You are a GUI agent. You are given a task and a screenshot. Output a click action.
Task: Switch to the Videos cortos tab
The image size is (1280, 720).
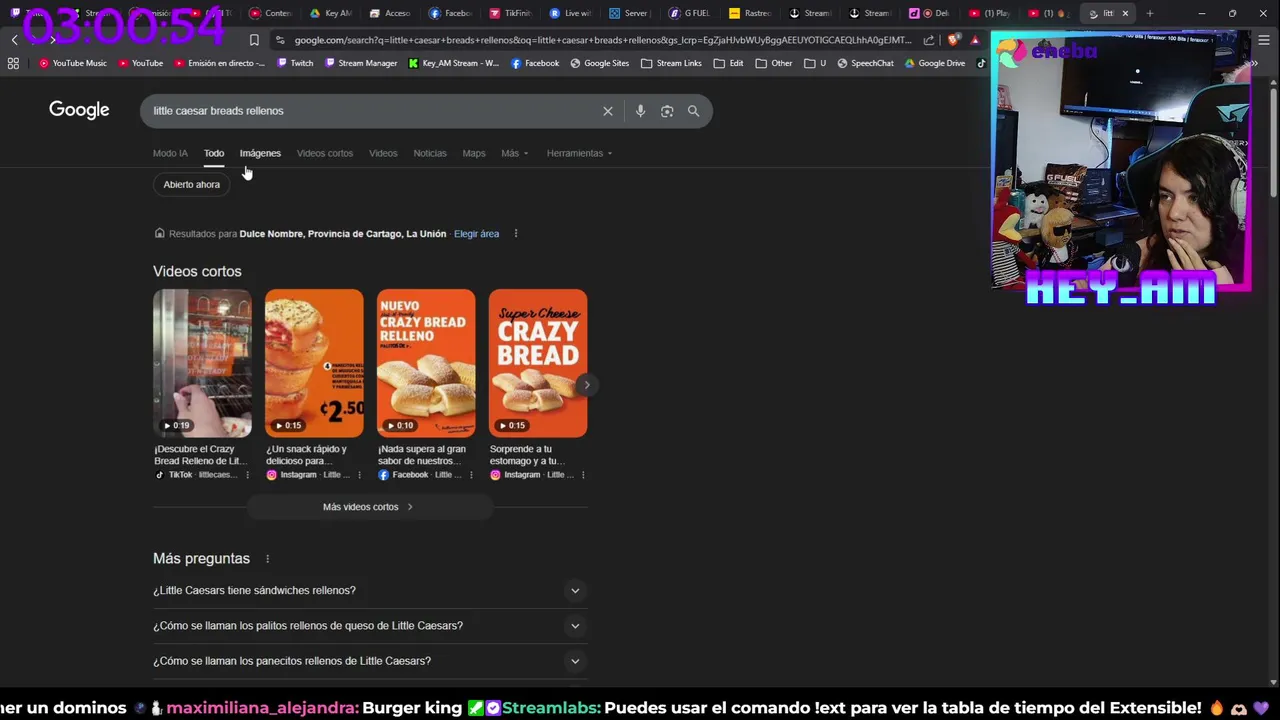[325, 153]
